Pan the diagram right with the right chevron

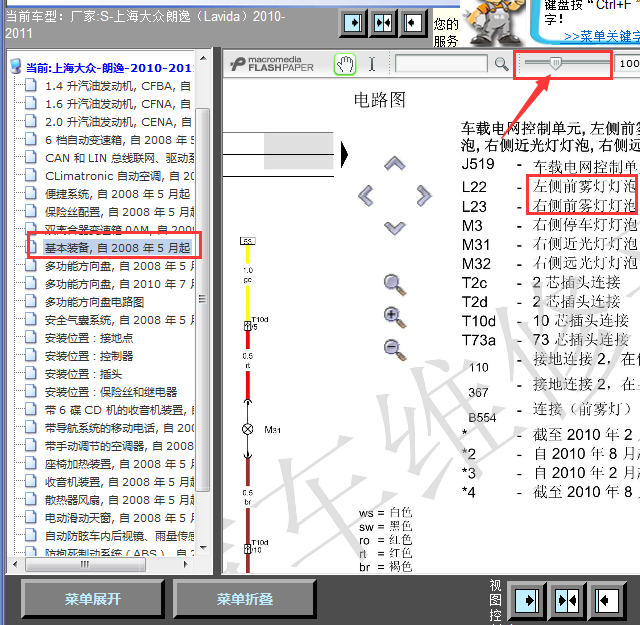click(424, 196)
